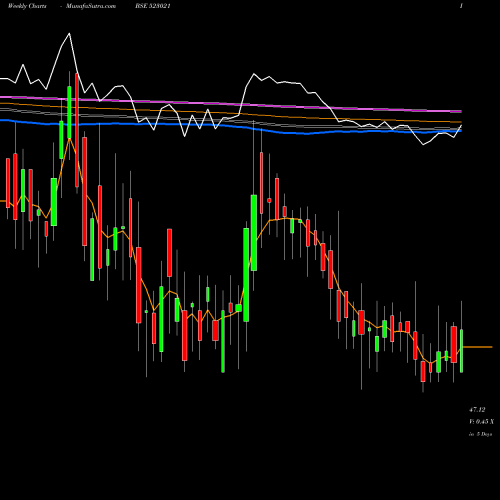Click the 'I' text at top right

click(461, 6)
